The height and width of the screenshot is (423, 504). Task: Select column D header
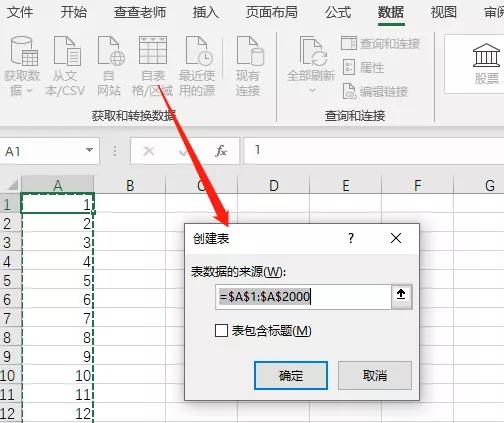tap(274, 185)
